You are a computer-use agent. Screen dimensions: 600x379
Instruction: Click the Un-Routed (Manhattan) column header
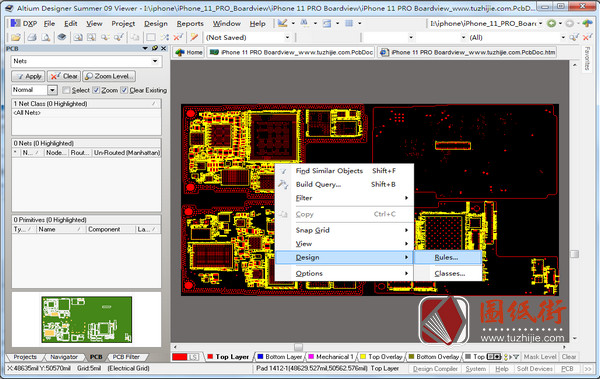[x=127, y=153]
